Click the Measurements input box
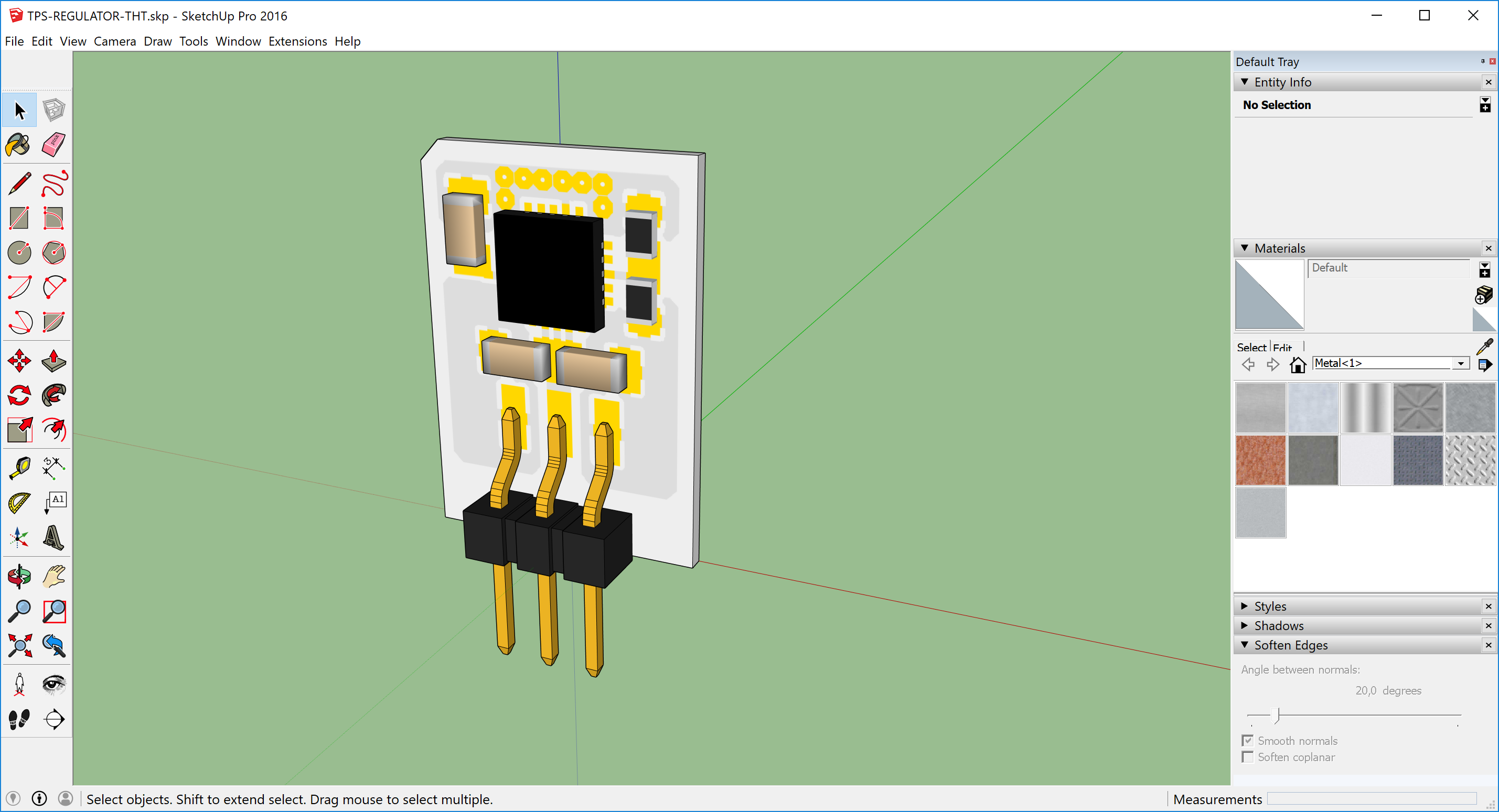Image resolution: width=1499 pixels, height=812 pixels. (x=1371, y=798)
